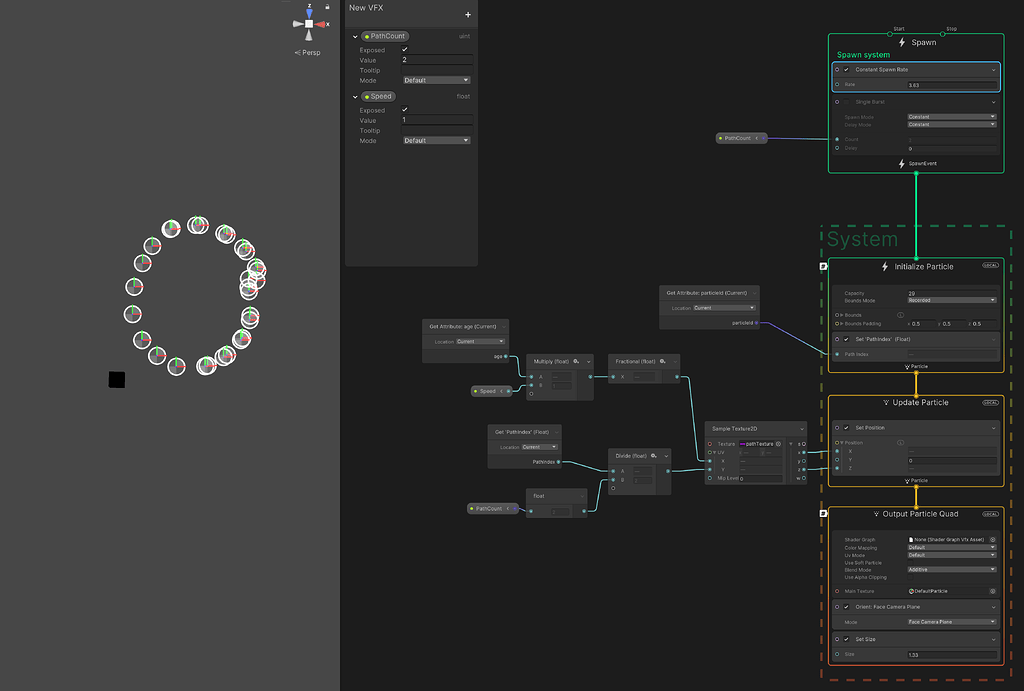
Task: Open the settings cog on the Multiply node
Action: [576, 361]
